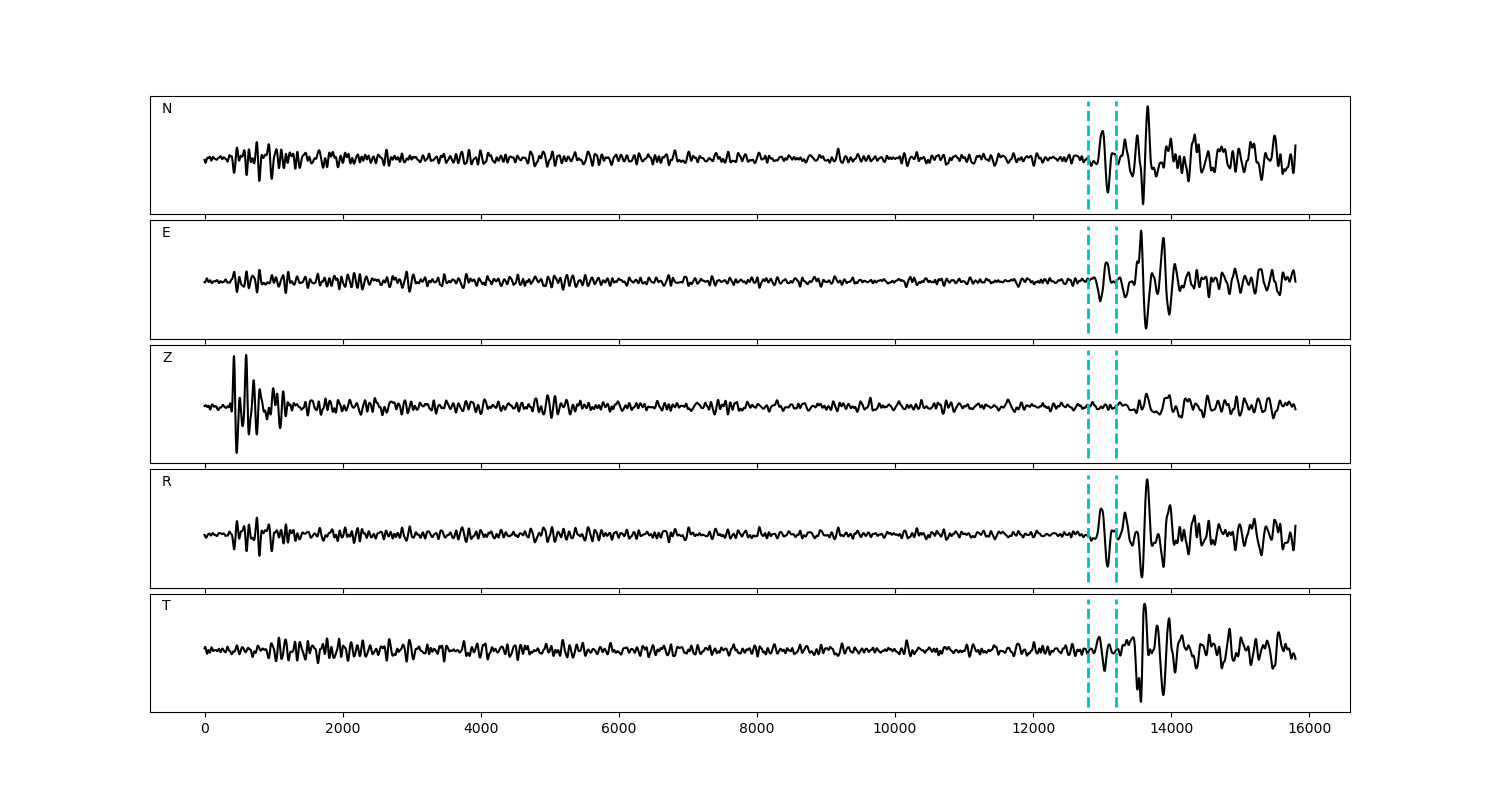Click the x-axis tick label 6000
The image size is (1500, 800).
tap(619, 729)
